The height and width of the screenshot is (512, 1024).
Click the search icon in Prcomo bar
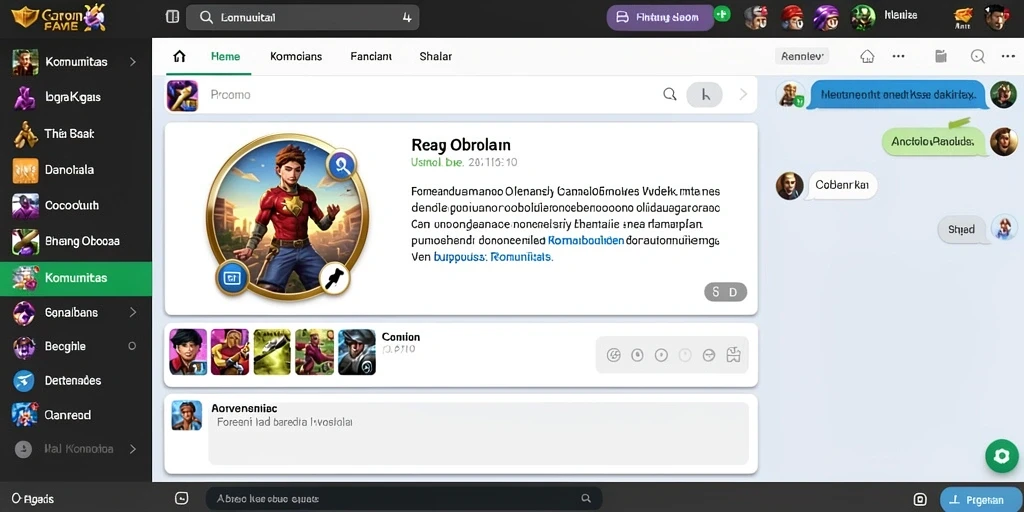[669, 94]
